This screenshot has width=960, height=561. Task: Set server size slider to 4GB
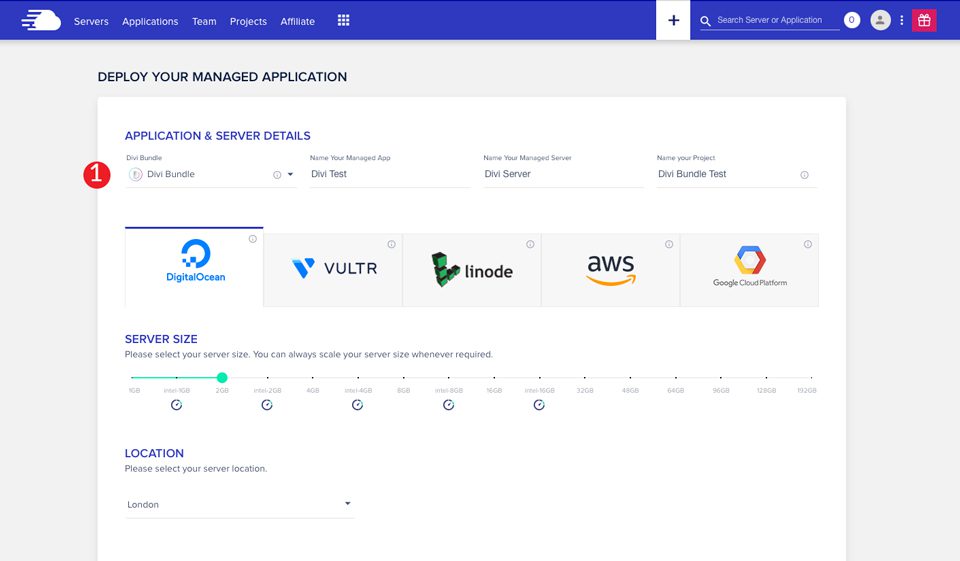click(313, 378)
